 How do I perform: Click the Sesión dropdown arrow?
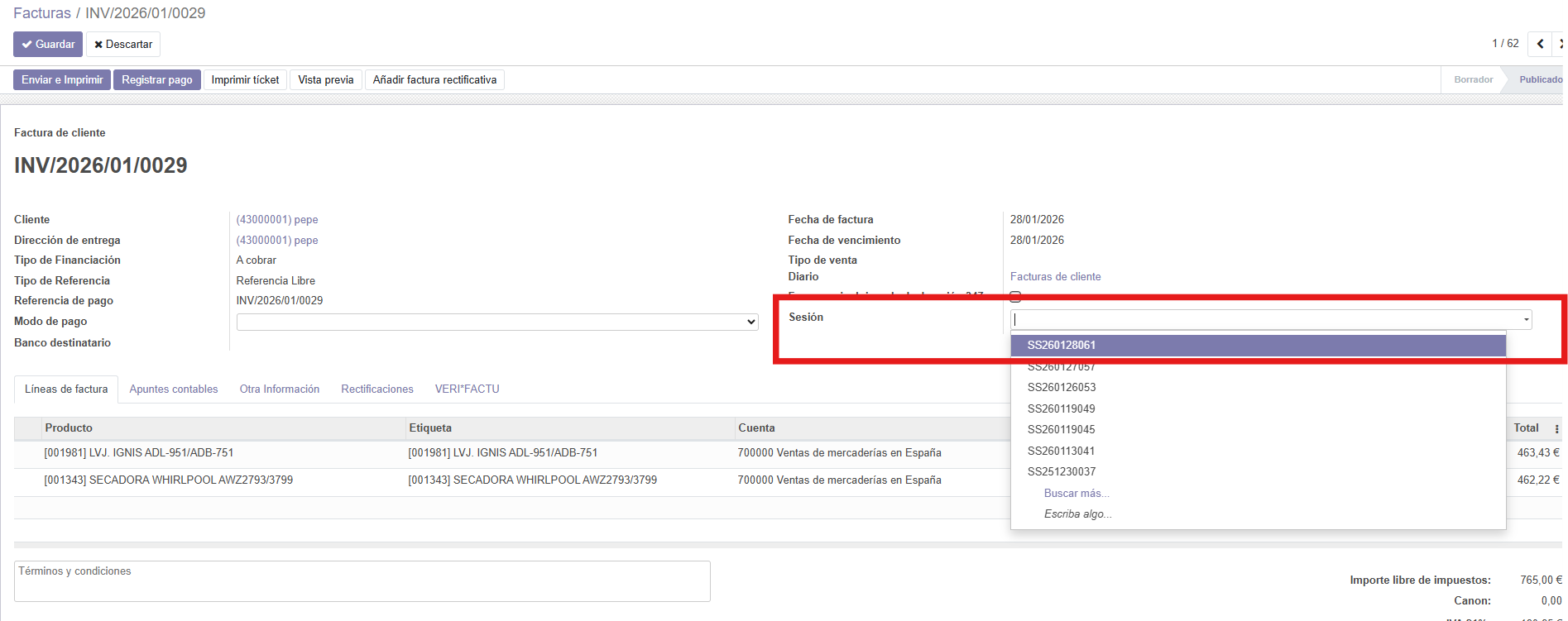1526,320
